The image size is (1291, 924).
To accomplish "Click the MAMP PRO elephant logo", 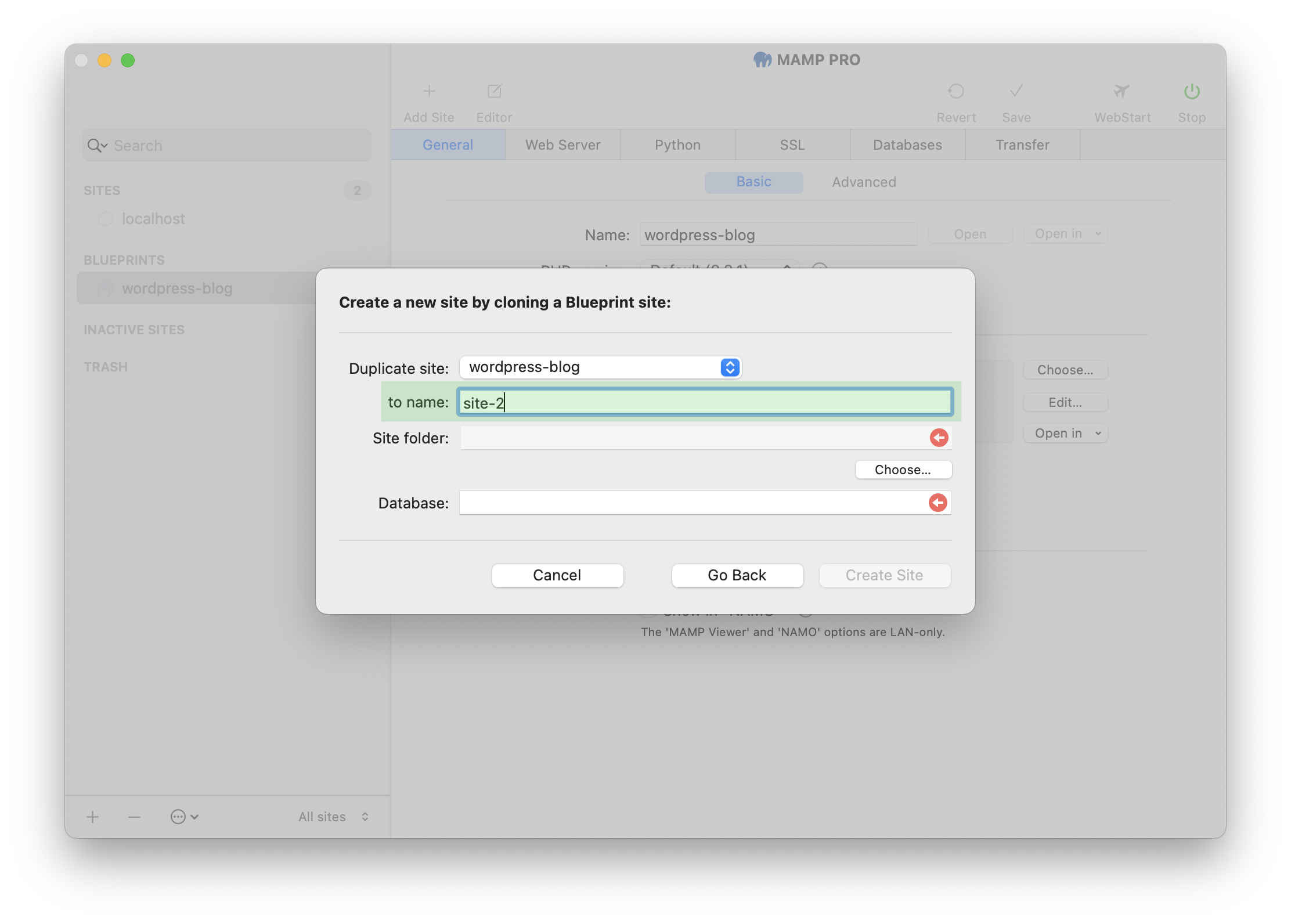I will [763, 60].
